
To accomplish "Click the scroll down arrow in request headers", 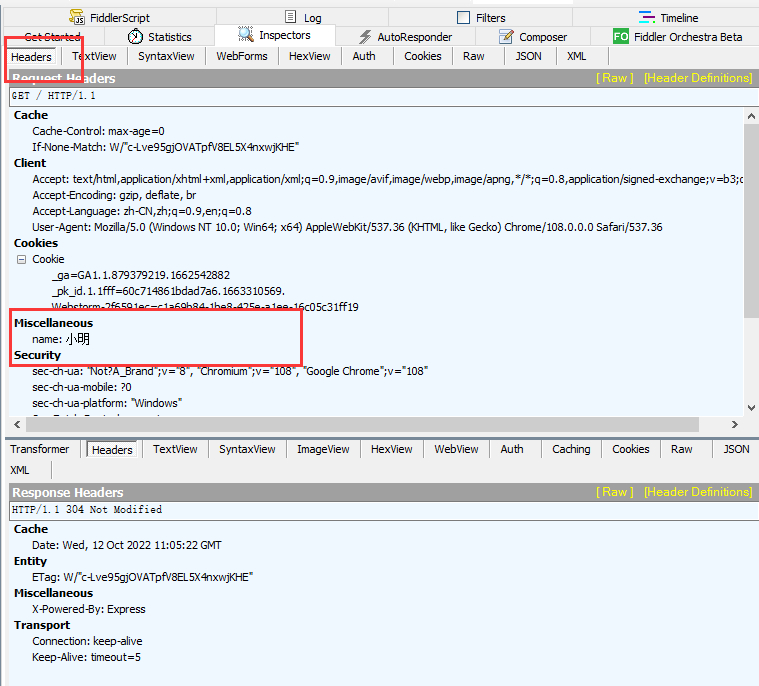I will [751, 408].
